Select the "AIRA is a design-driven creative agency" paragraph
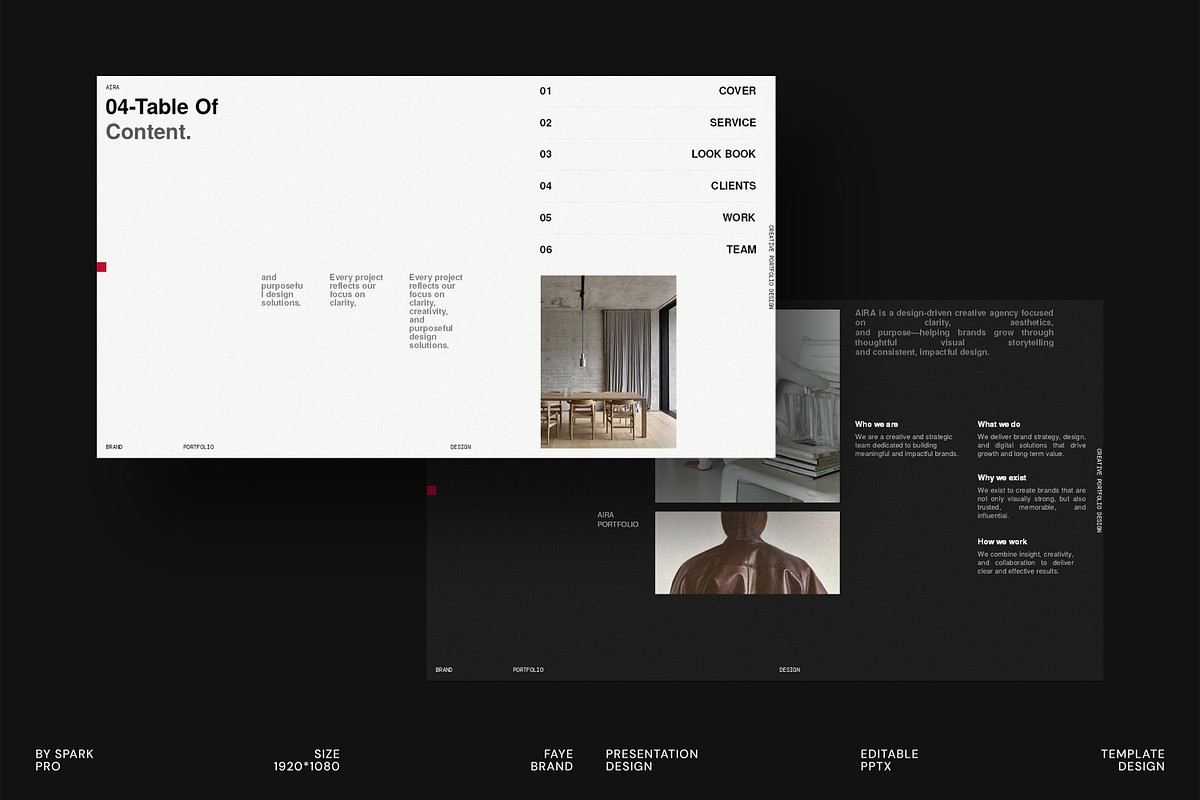Image resolution: width=1200 pixels, height=800 pixels. 954,333
